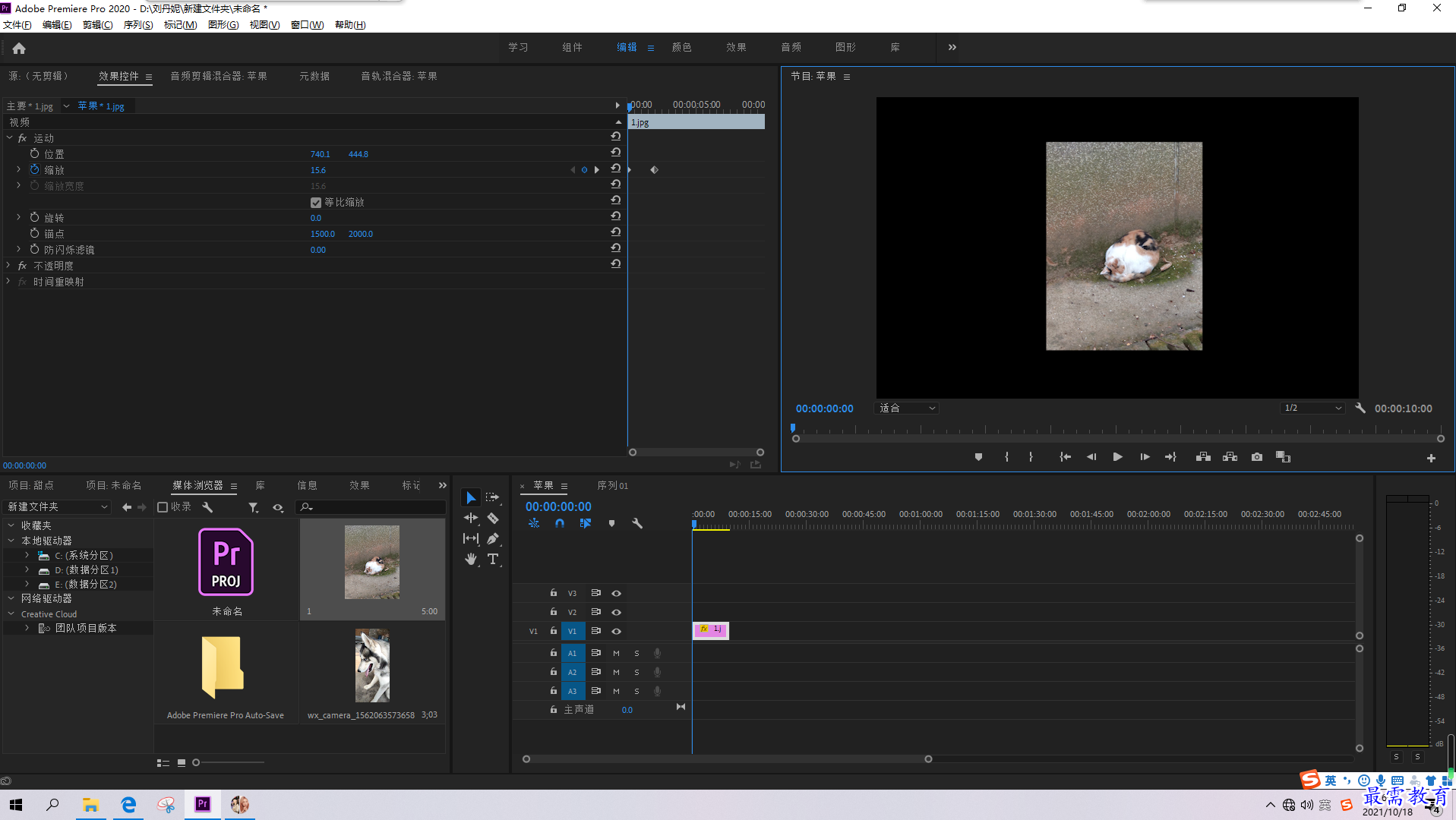The width and height of the screenshot is (1456, 820).
Task: Select the Slip tool
Action: [x=471, y=538]
